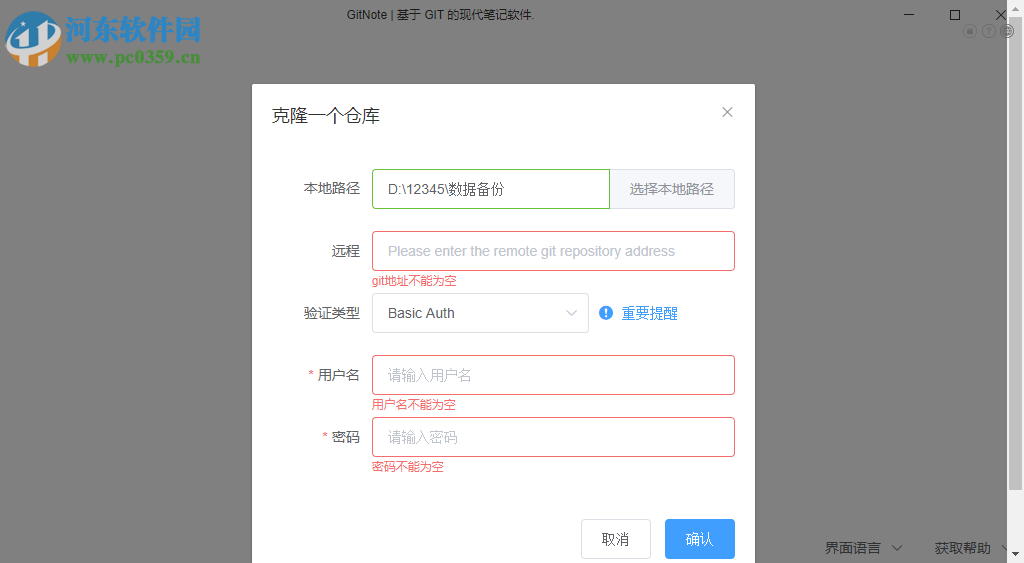
Task: Click the question mark help icon
Action: point(989,31)
